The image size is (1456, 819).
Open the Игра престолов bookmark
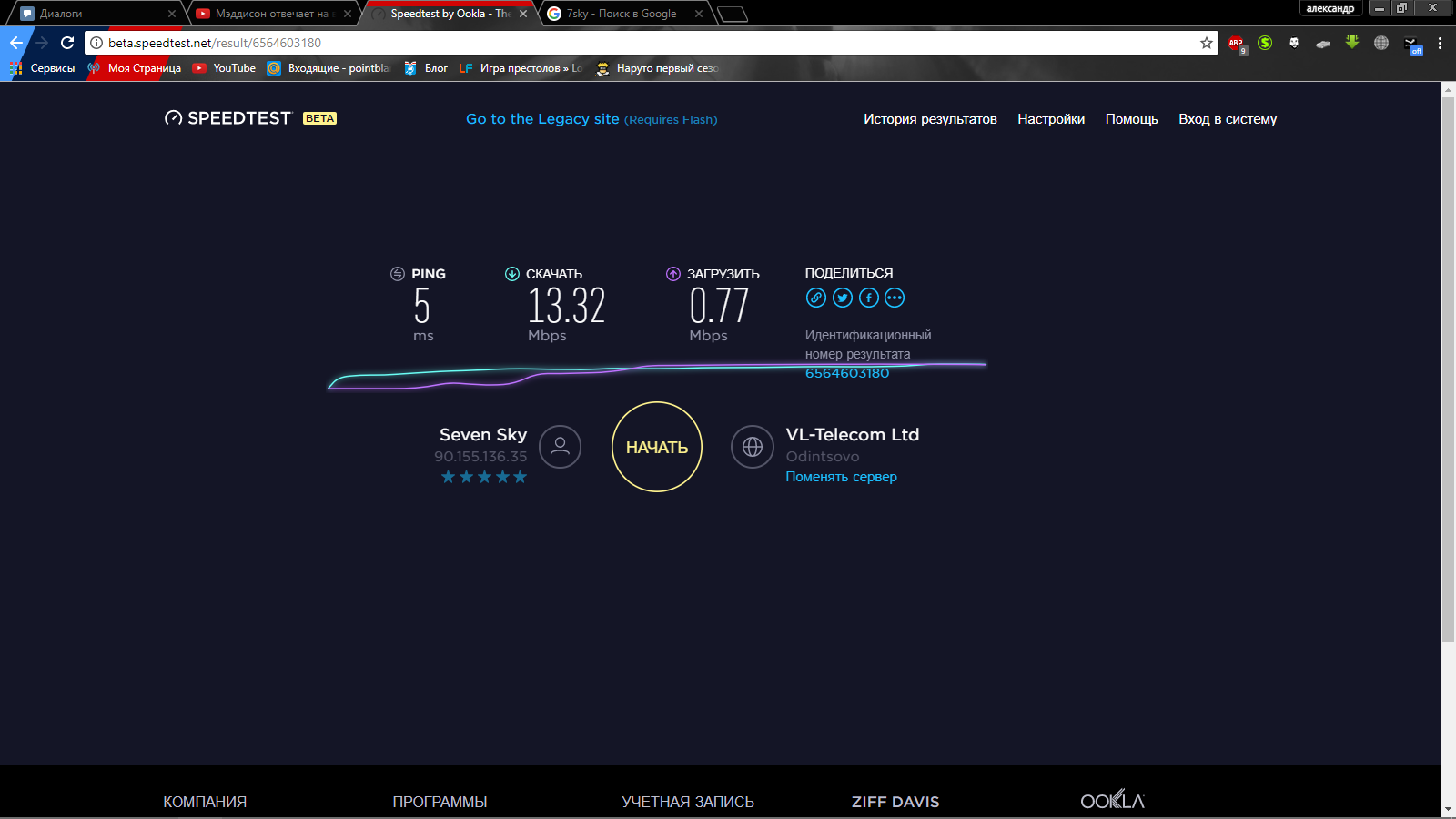521,68
